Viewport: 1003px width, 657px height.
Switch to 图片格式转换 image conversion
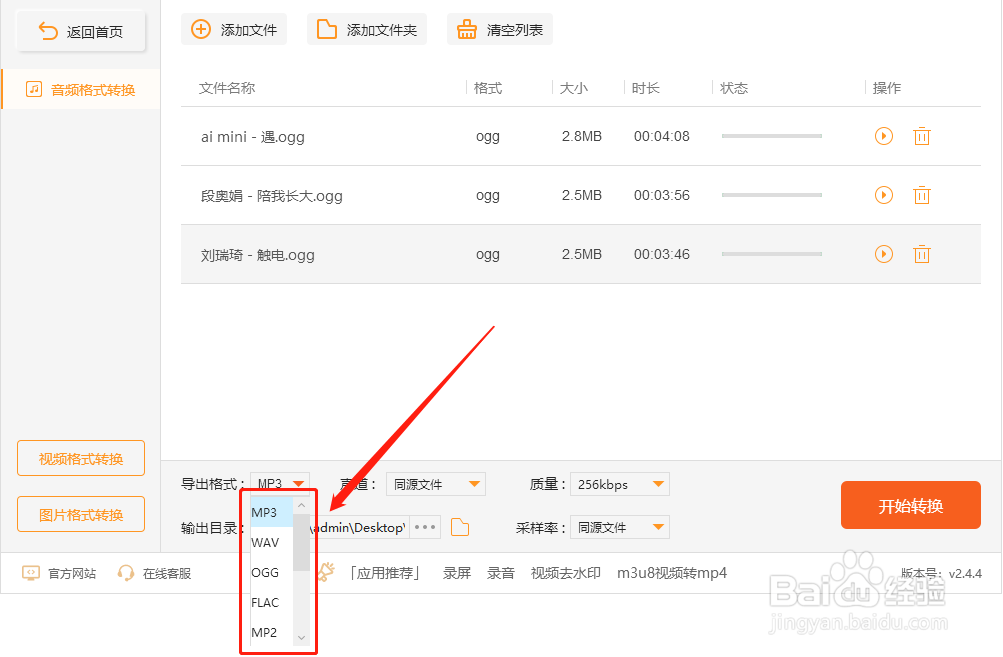point(80,514)
